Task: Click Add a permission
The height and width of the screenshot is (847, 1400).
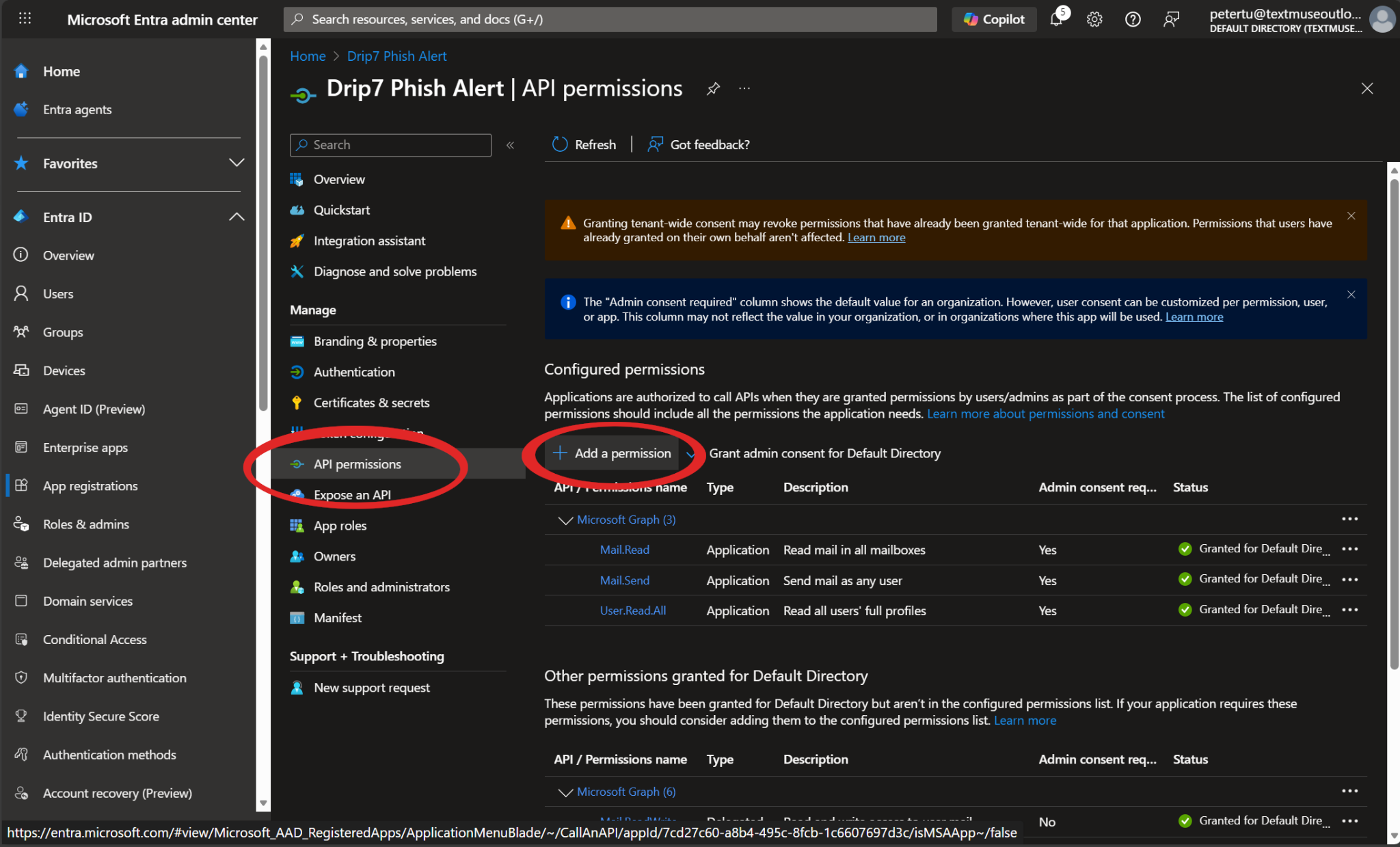Action: [x=612, y=453]
